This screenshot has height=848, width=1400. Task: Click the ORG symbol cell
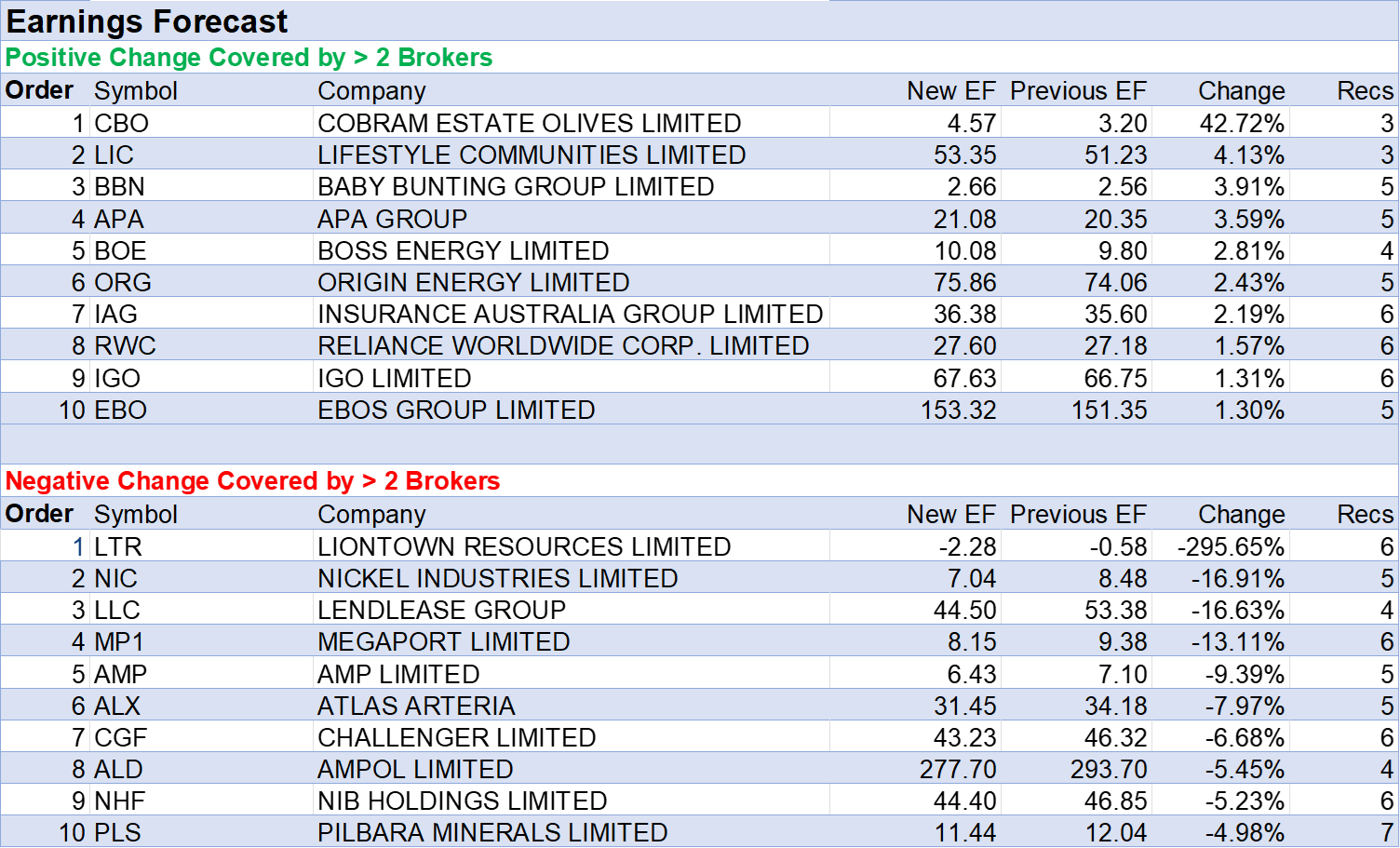coord(123,283)
